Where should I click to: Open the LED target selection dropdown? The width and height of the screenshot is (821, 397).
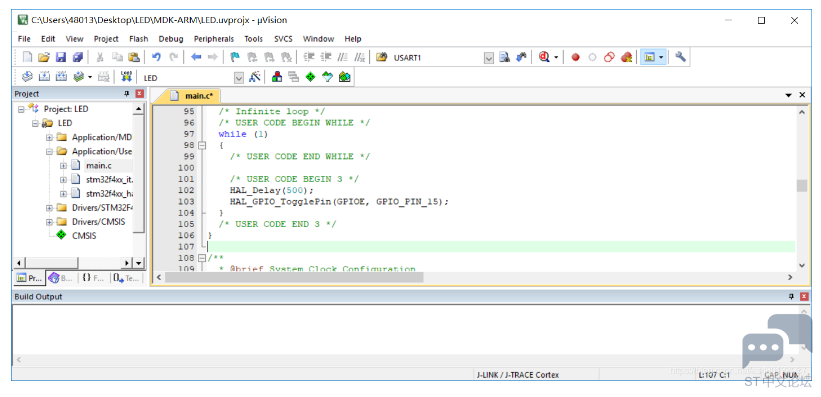239,78
